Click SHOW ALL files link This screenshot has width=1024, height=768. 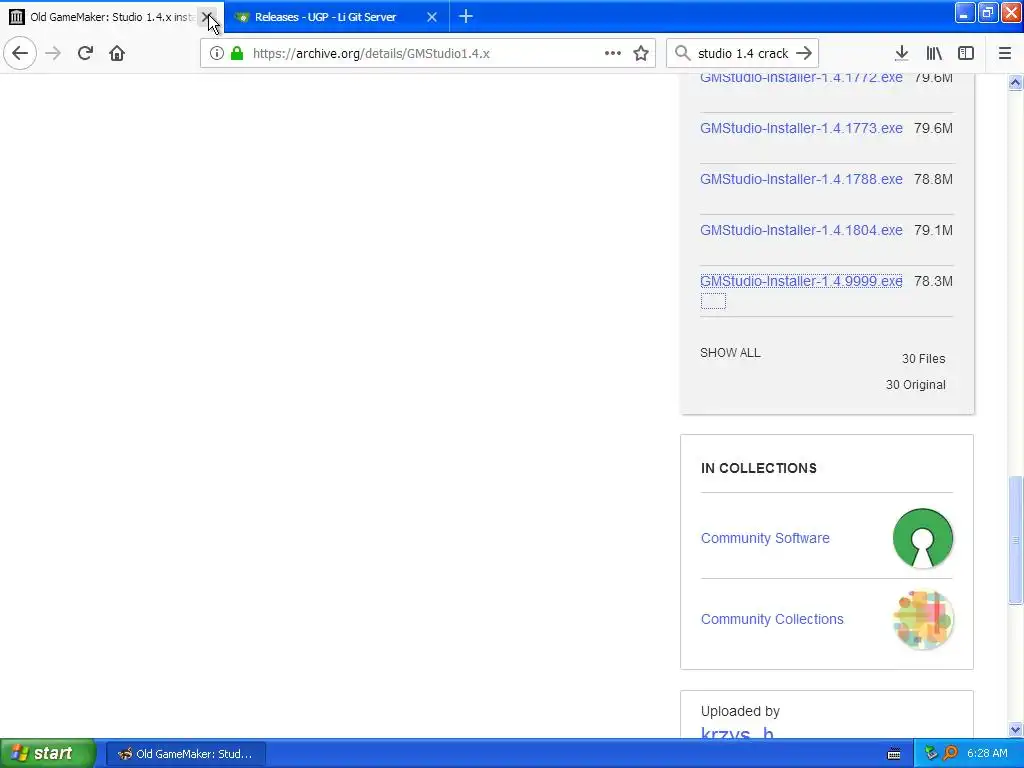(730, 353)
